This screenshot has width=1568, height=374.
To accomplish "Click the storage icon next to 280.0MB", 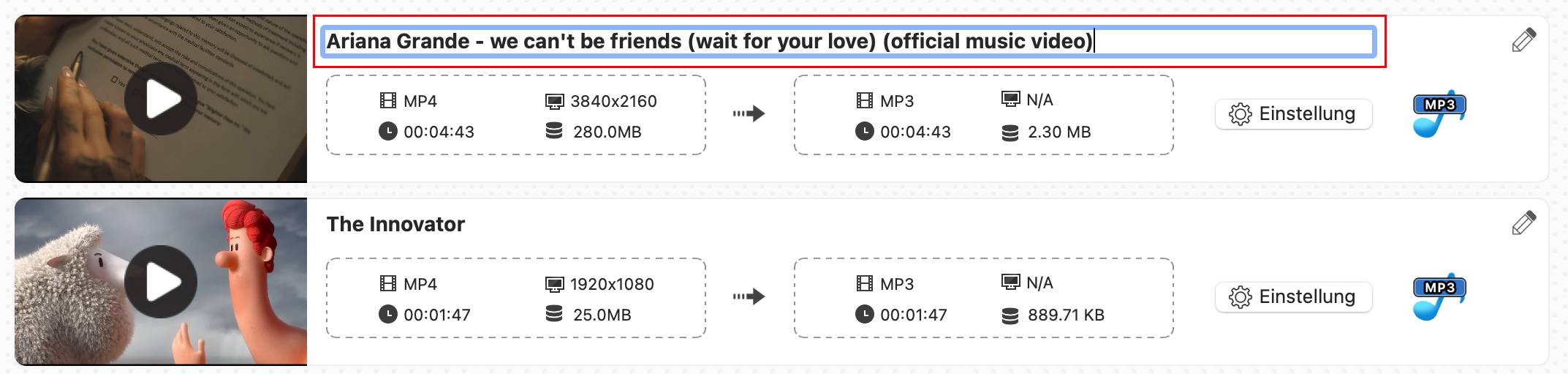I will [554, 132].
